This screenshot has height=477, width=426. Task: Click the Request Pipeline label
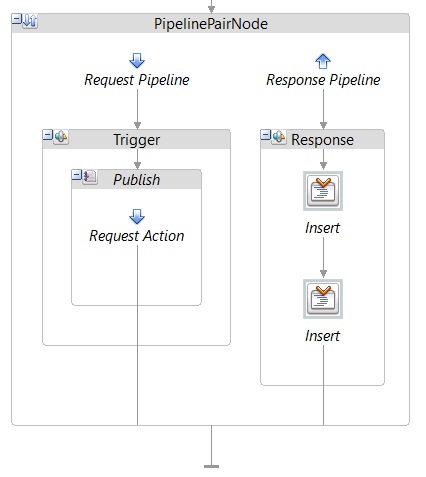tap(137, 80)
